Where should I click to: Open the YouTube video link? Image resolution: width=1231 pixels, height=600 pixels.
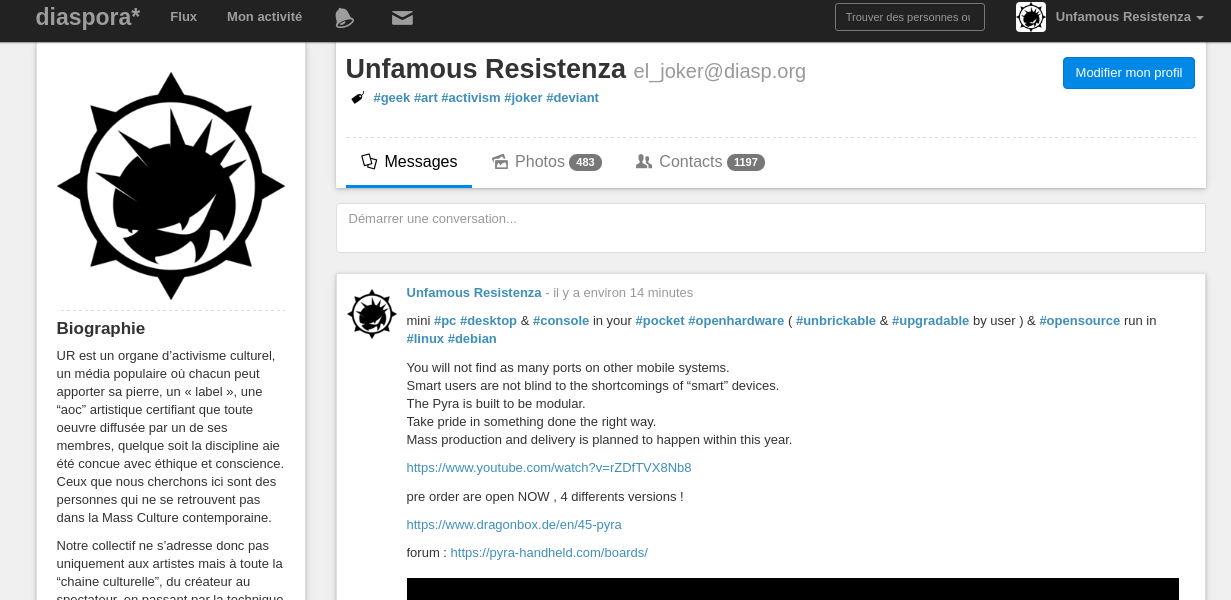click(548, 468)
